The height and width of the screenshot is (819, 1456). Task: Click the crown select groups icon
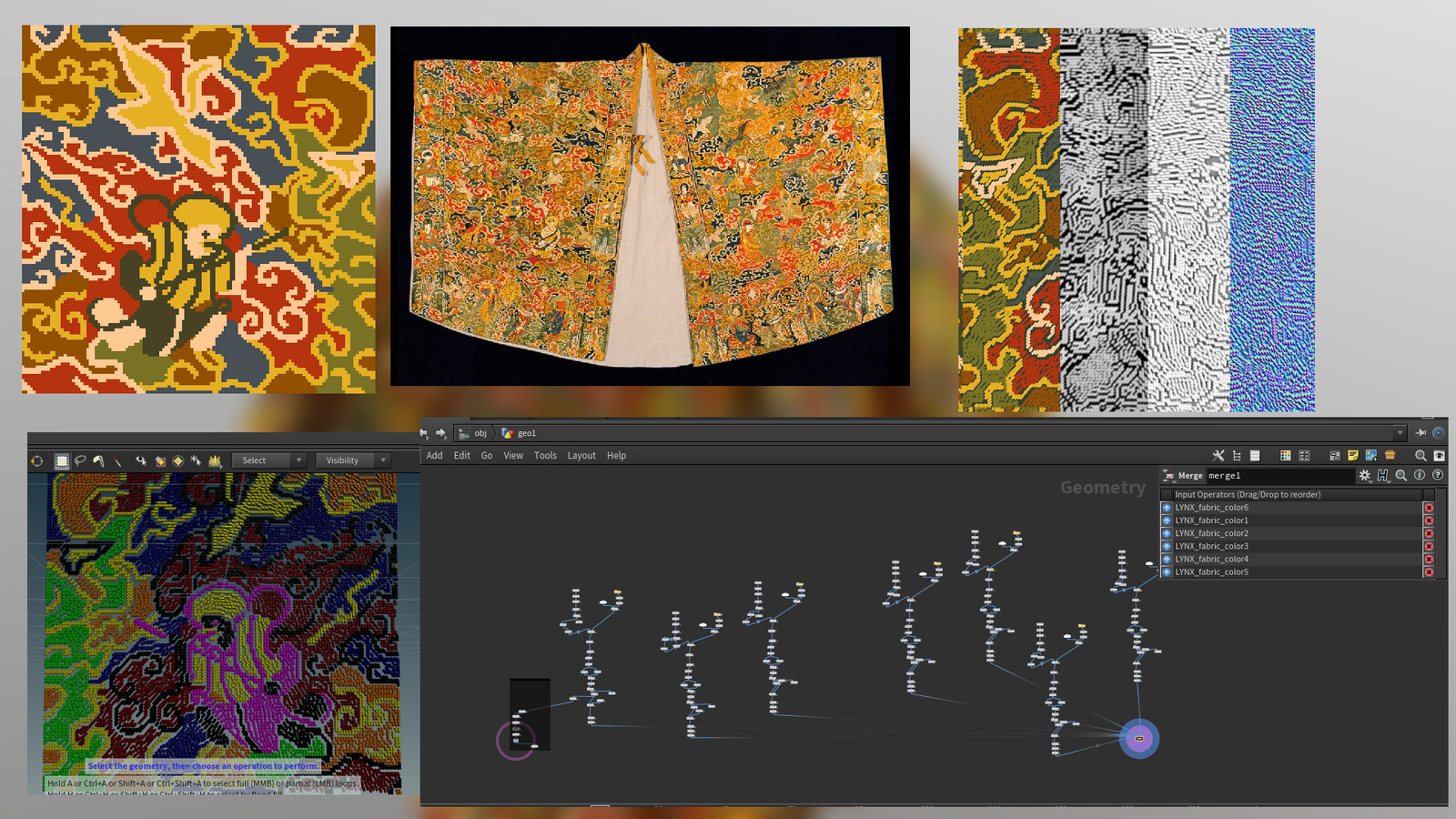point(216,460)
